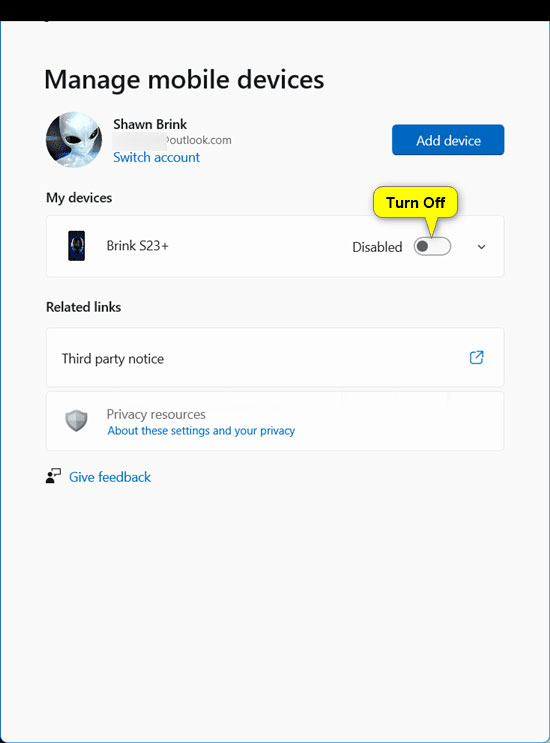Screen dimensions: 550x743
Task: Expand the Brink S23+ device chevron
Action: (481, 247)
